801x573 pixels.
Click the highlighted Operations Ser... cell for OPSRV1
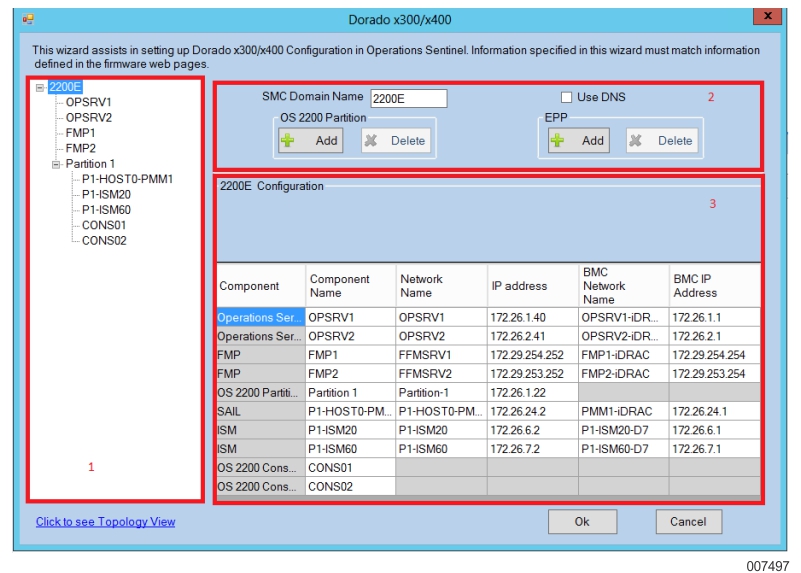click(x=261, y=317)
